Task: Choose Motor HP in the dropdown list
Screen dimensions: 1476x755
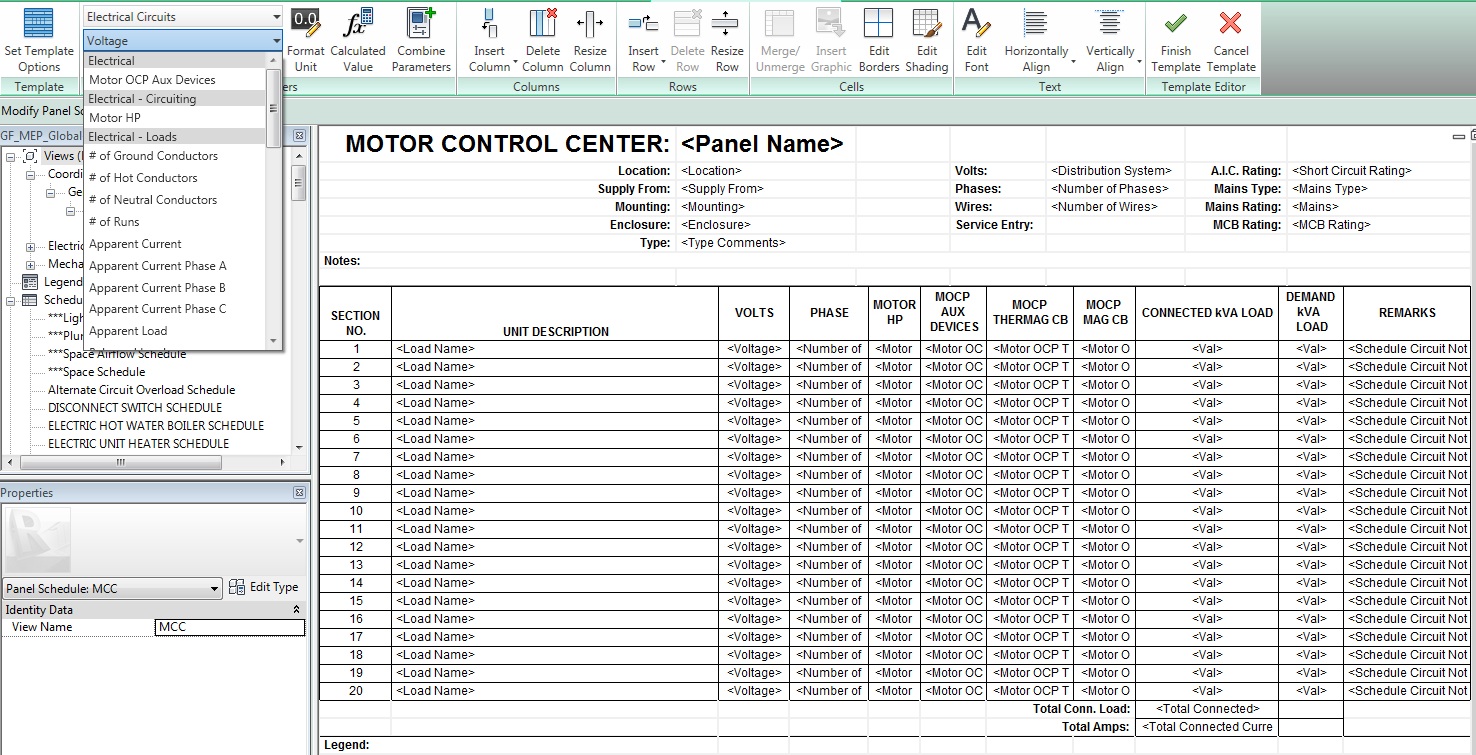Action: (115, 118)
